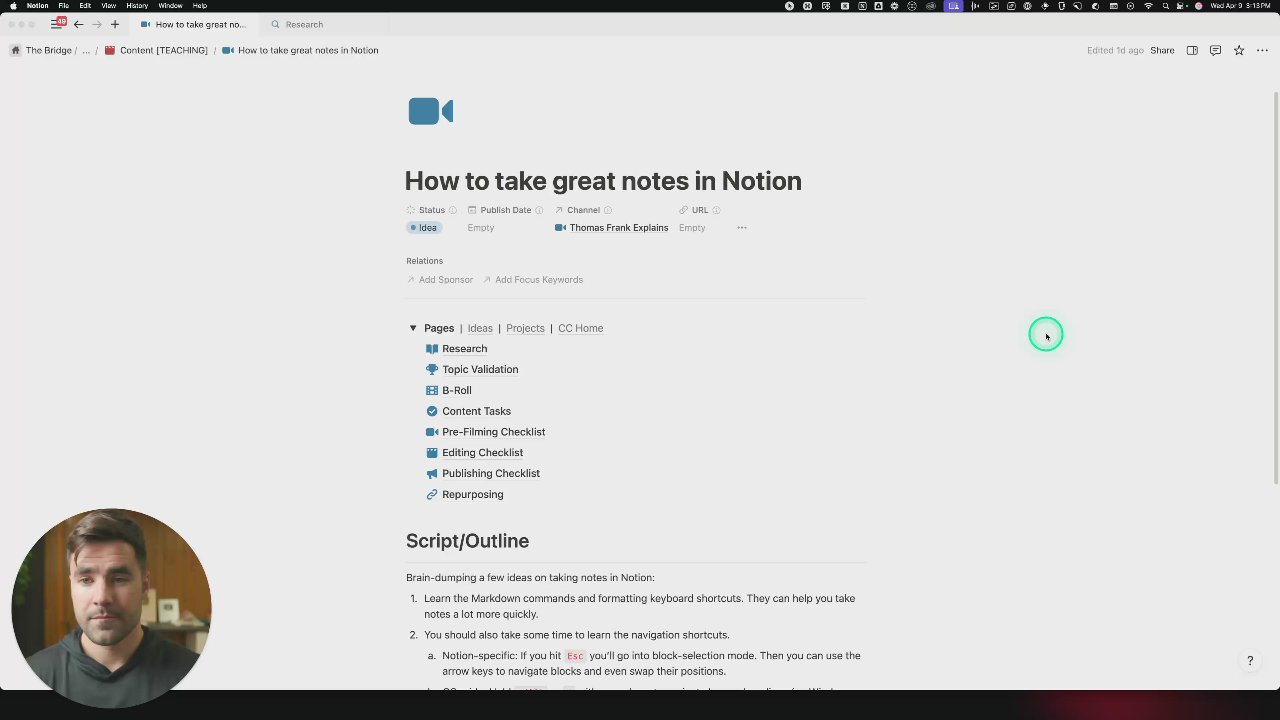The width and height of the screenshot is (1280, 720).
Task: Fill the empty URL value
Action: (692, 228)
